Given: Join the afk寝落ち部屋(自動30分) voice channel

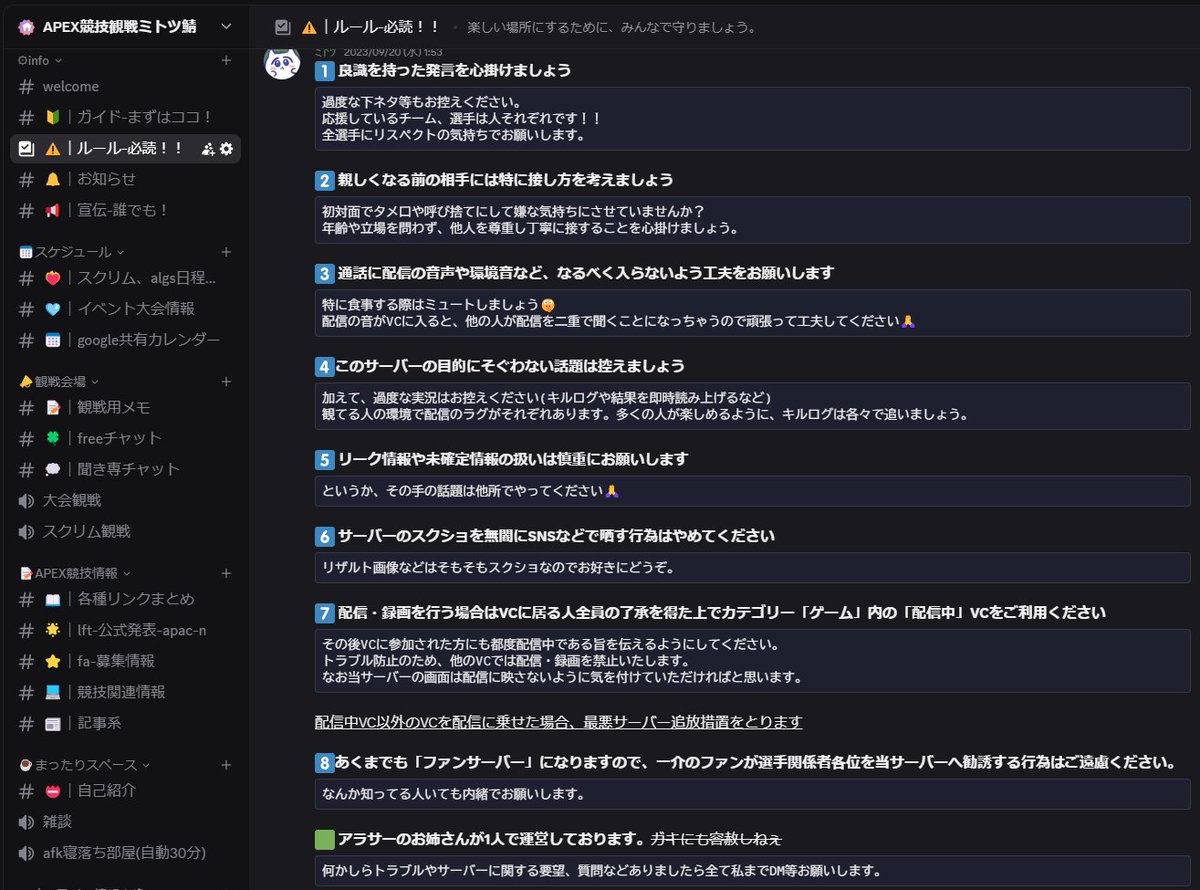Looking at the screenshot, I should pos(125,852).
